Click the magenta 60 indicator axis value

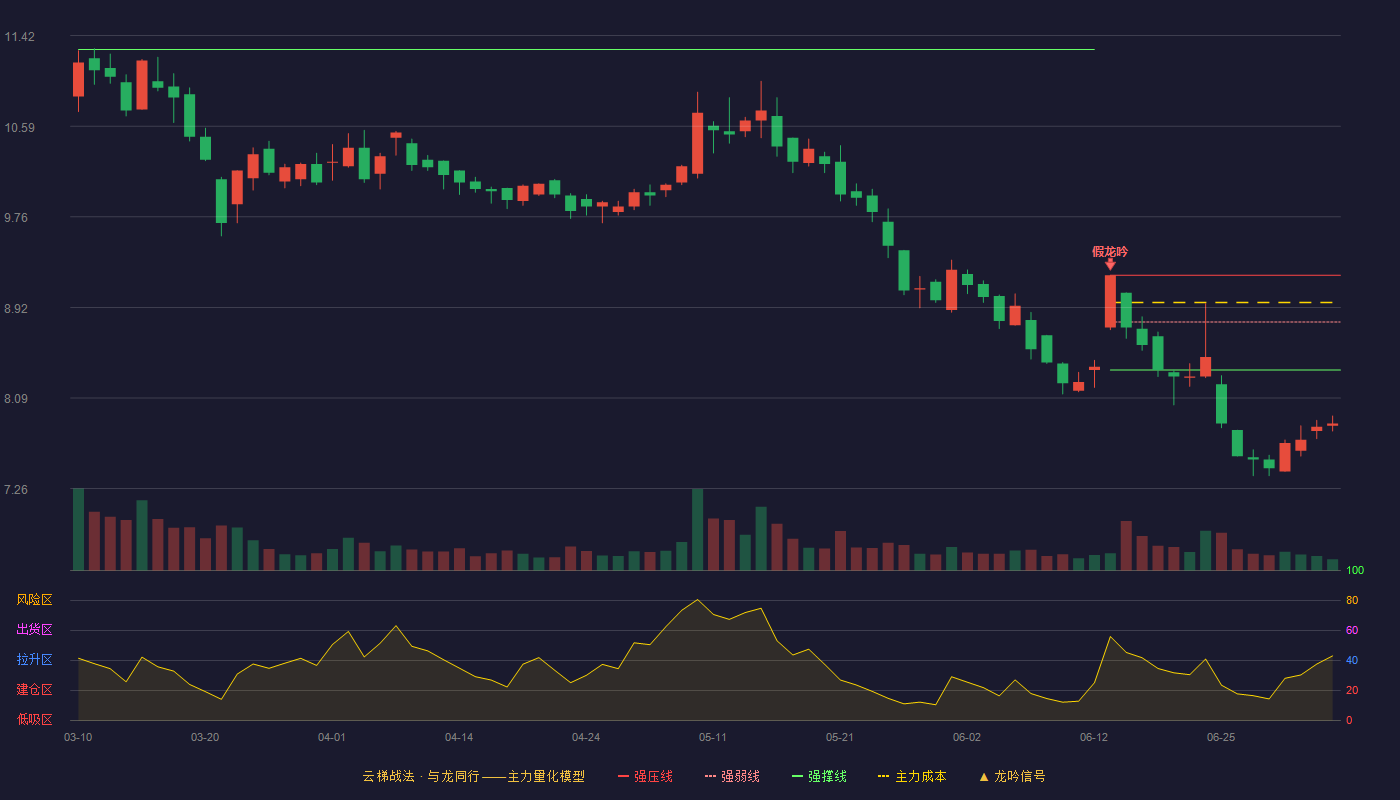[1352, 630]
